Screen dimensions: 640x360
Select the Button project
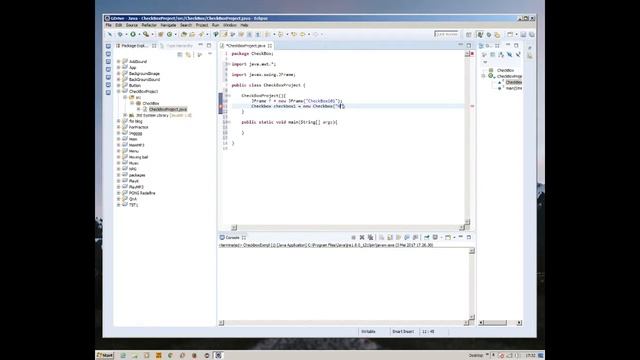pyautogui.click(x=135, y=85)
